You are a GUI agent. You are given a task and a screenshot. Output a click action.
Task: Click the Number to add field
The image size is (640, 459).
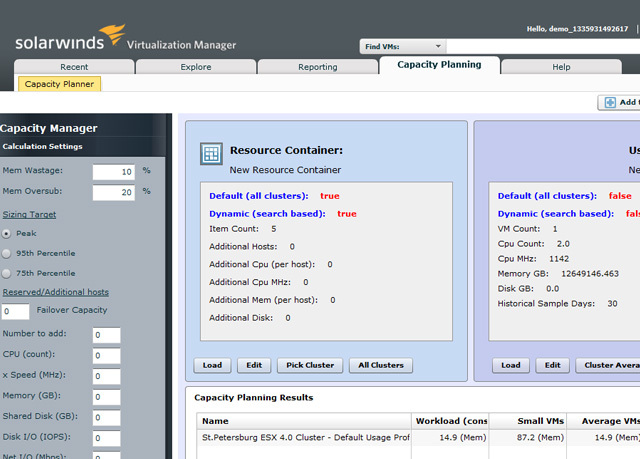(x=107, y=335)
